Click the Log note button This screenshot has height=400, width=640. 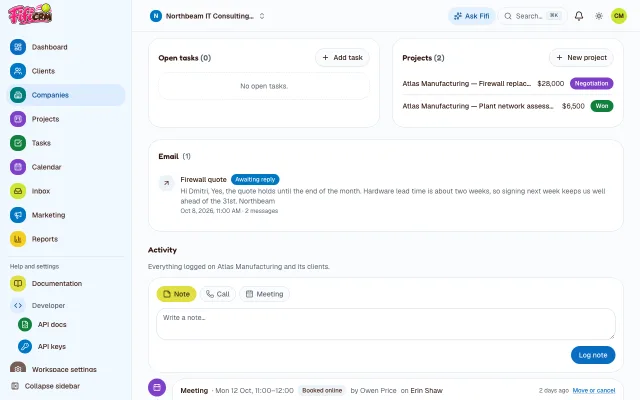[x=593, y=355]
